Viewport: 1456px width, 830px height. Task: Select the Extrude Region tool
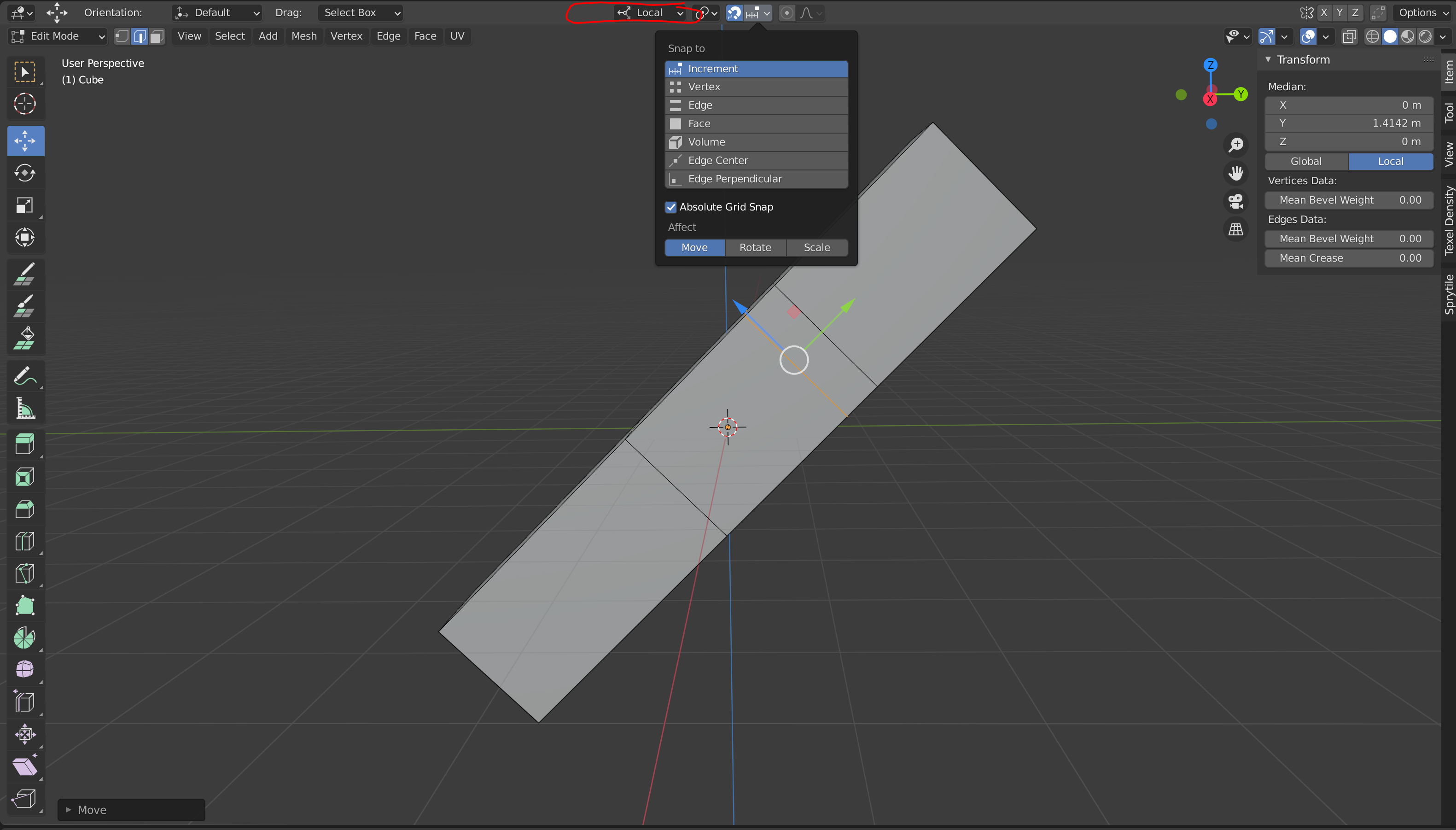24,444
